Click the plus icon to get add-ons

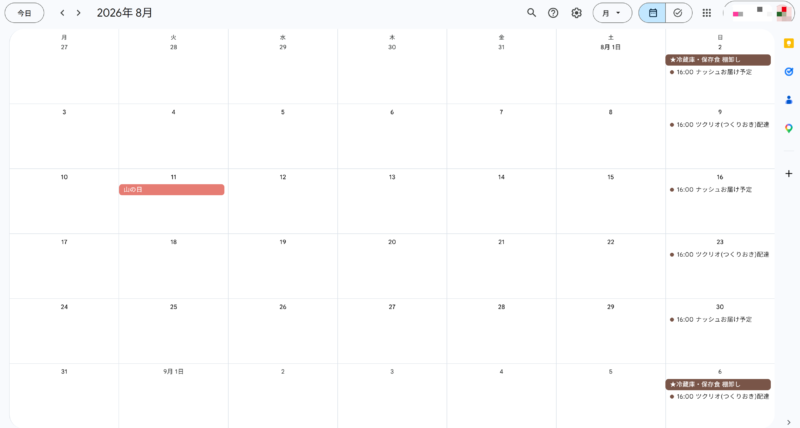point(789,173)
